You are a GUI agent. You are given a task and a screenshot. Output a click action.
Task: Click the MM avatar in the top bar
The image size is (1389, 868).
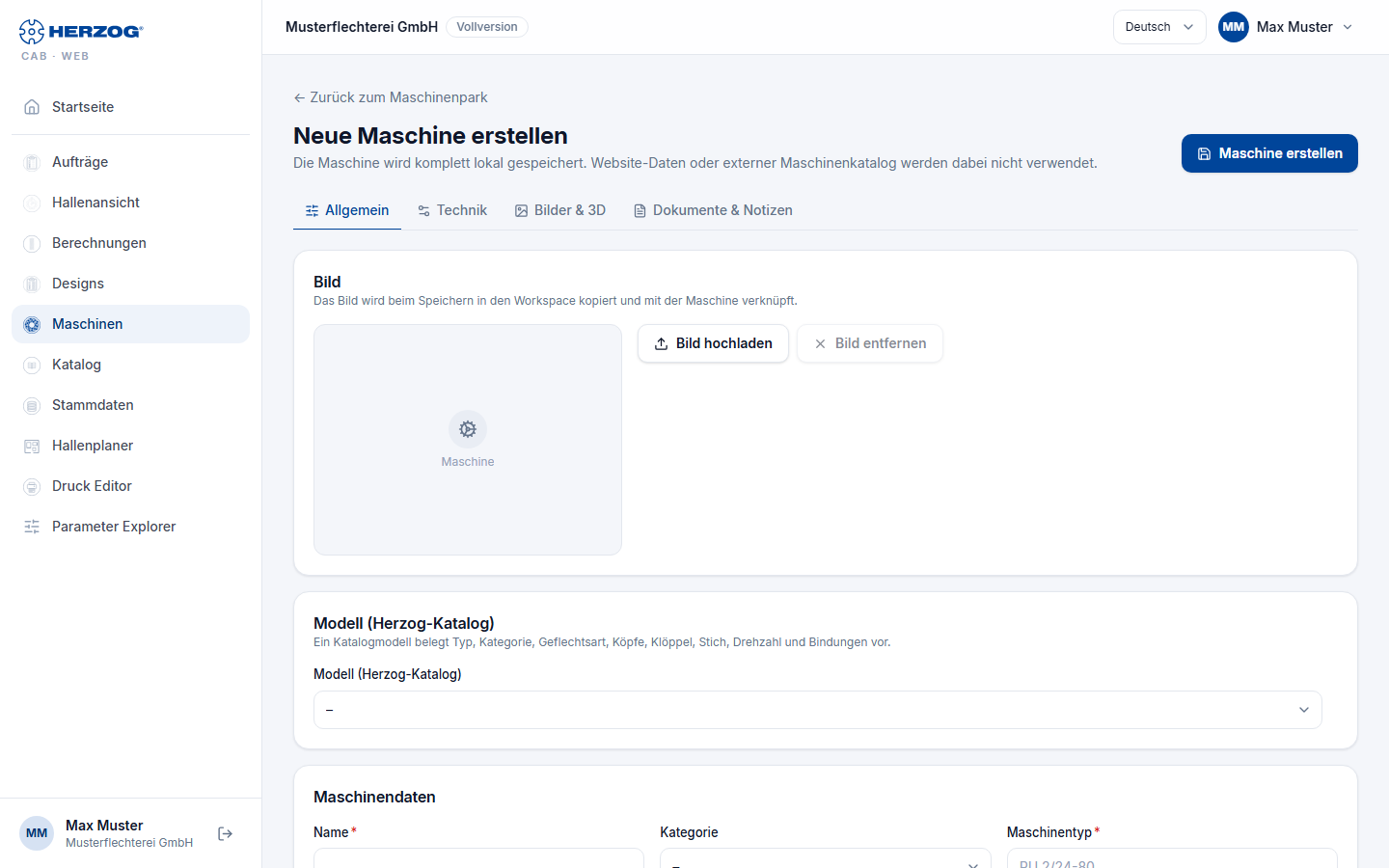(1233, 27)
